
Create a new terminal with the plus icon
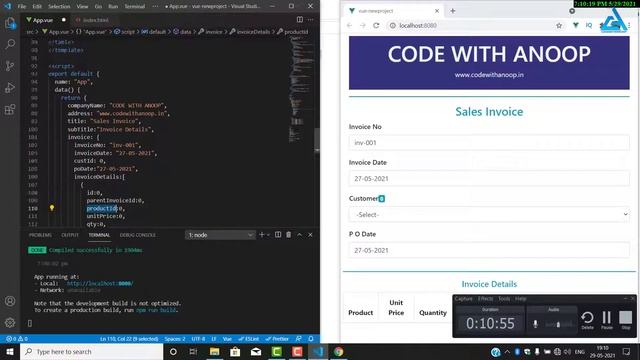(262, 235)
